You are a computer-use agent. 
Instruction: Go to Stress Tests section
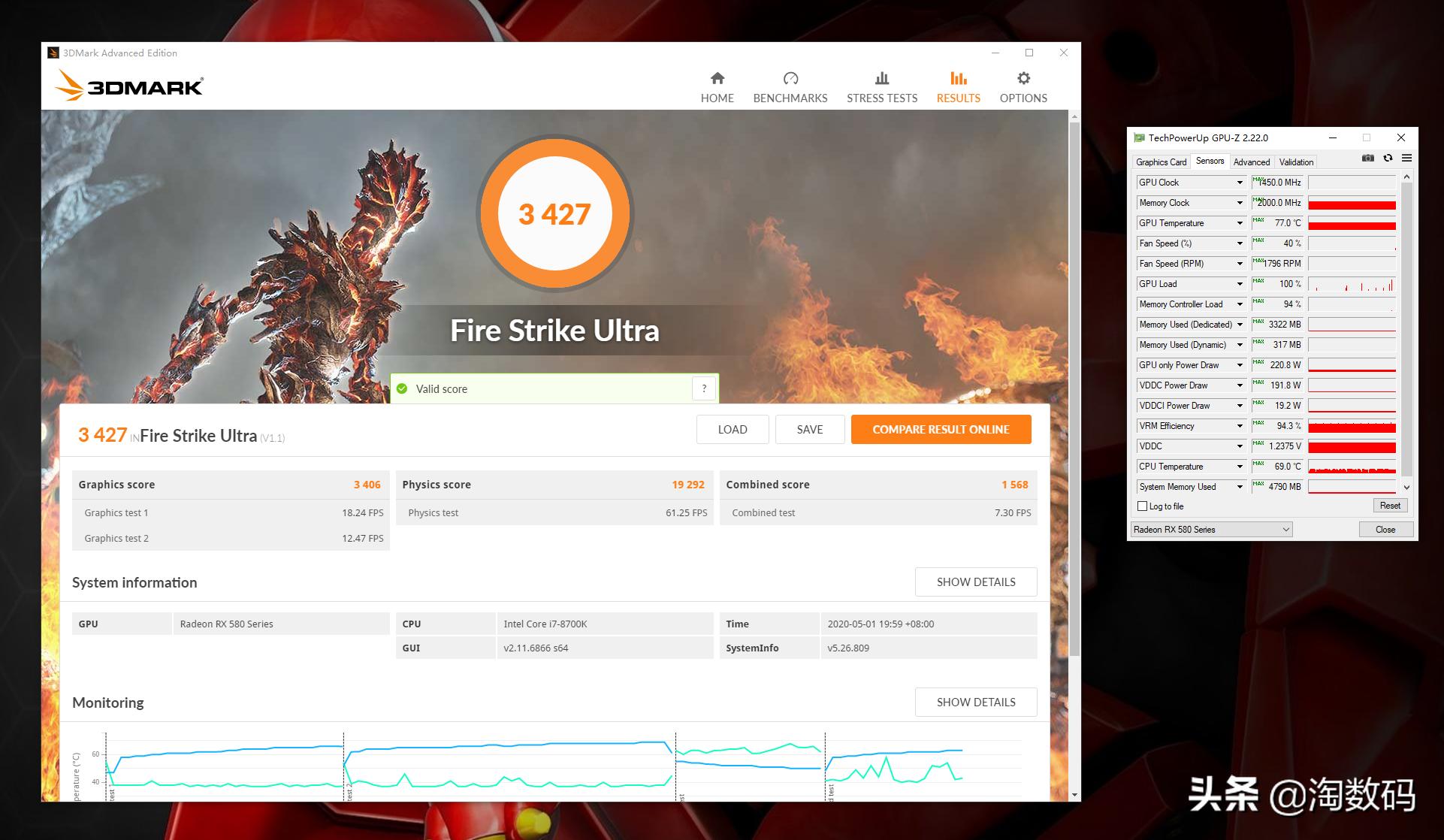pos(881,87)
